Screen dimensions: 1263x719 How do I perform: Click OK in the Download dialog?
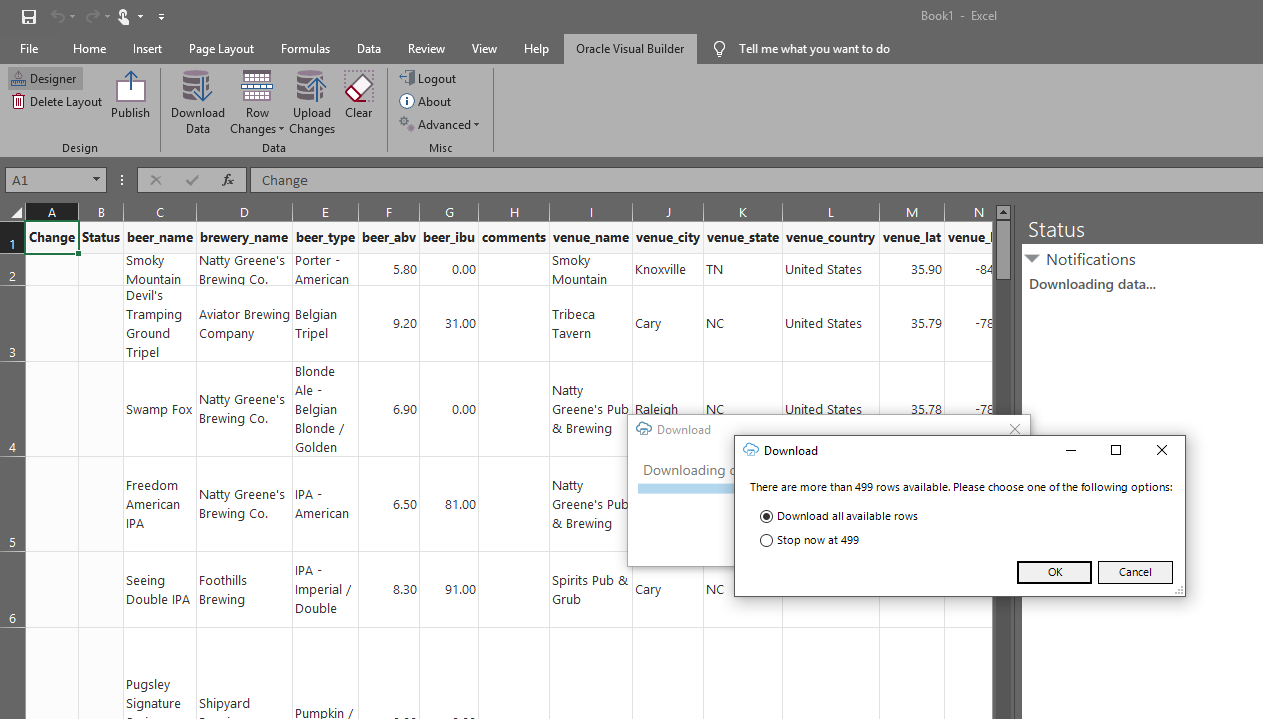point(1054,572)
